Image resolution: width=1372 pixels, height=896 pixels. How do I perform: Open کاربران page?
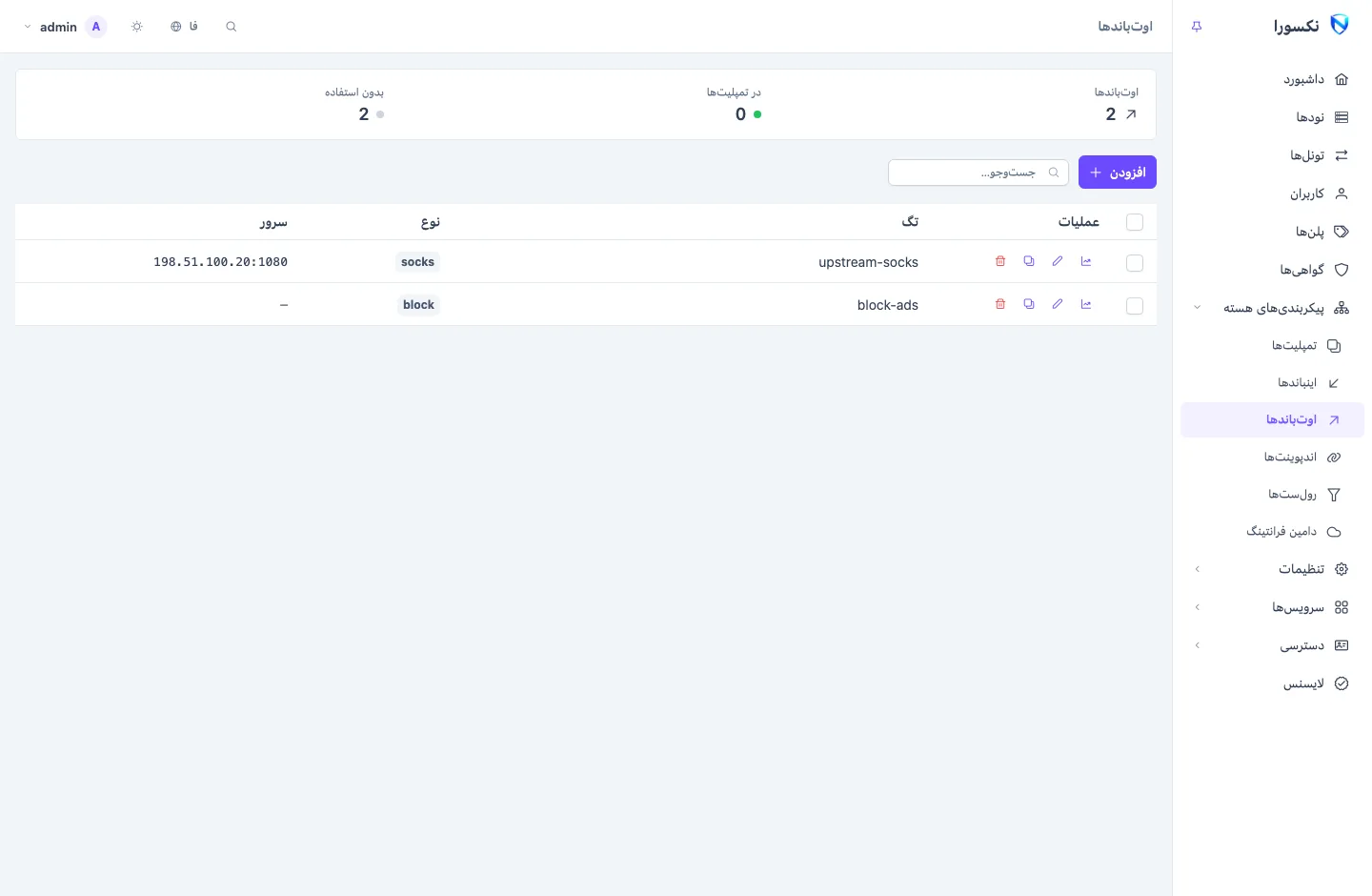click(x=1272, y=193)
